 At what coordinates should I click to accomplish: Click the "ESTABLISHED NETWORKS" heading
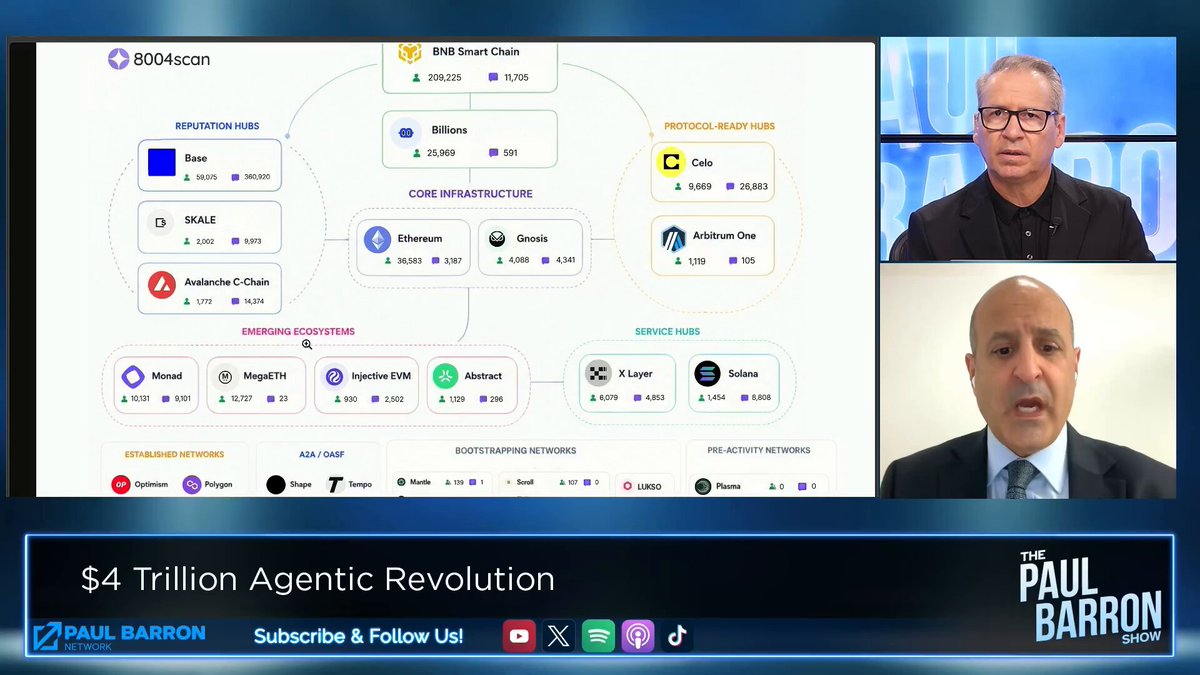[x=174, y=455]
